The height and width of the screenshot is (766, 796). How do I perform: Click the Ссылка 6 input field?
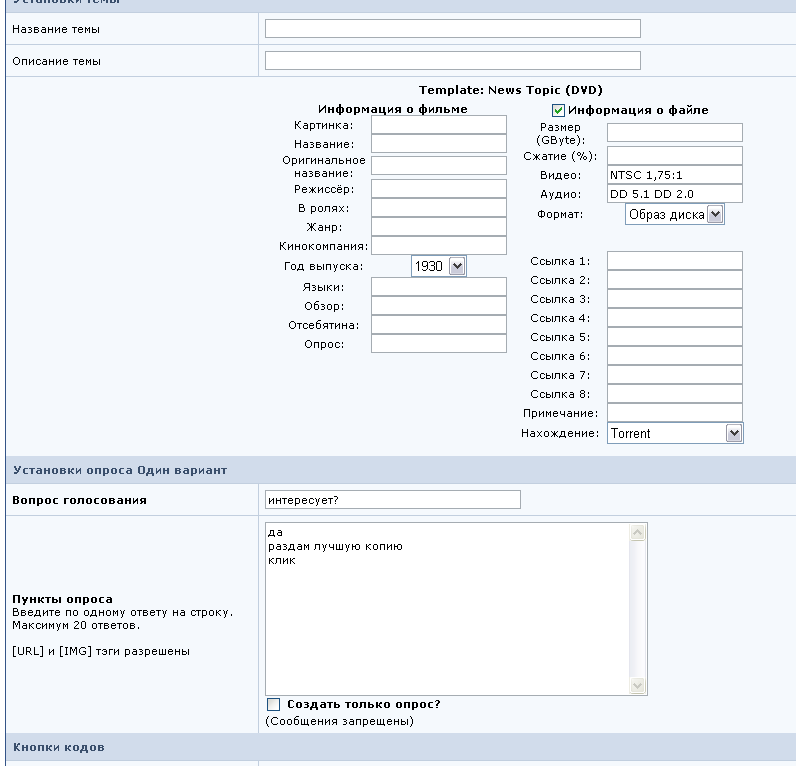(x=675, y=355)
